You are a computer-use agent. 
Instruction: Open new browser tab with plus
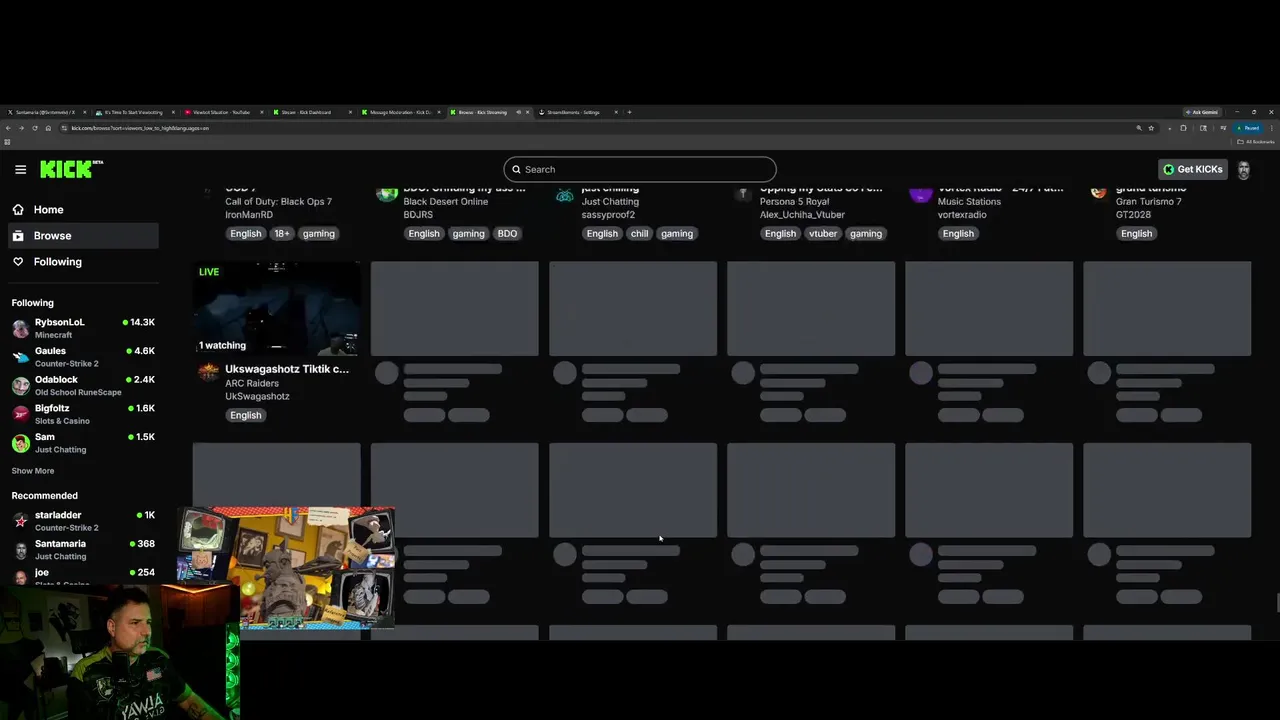(629, 112)
